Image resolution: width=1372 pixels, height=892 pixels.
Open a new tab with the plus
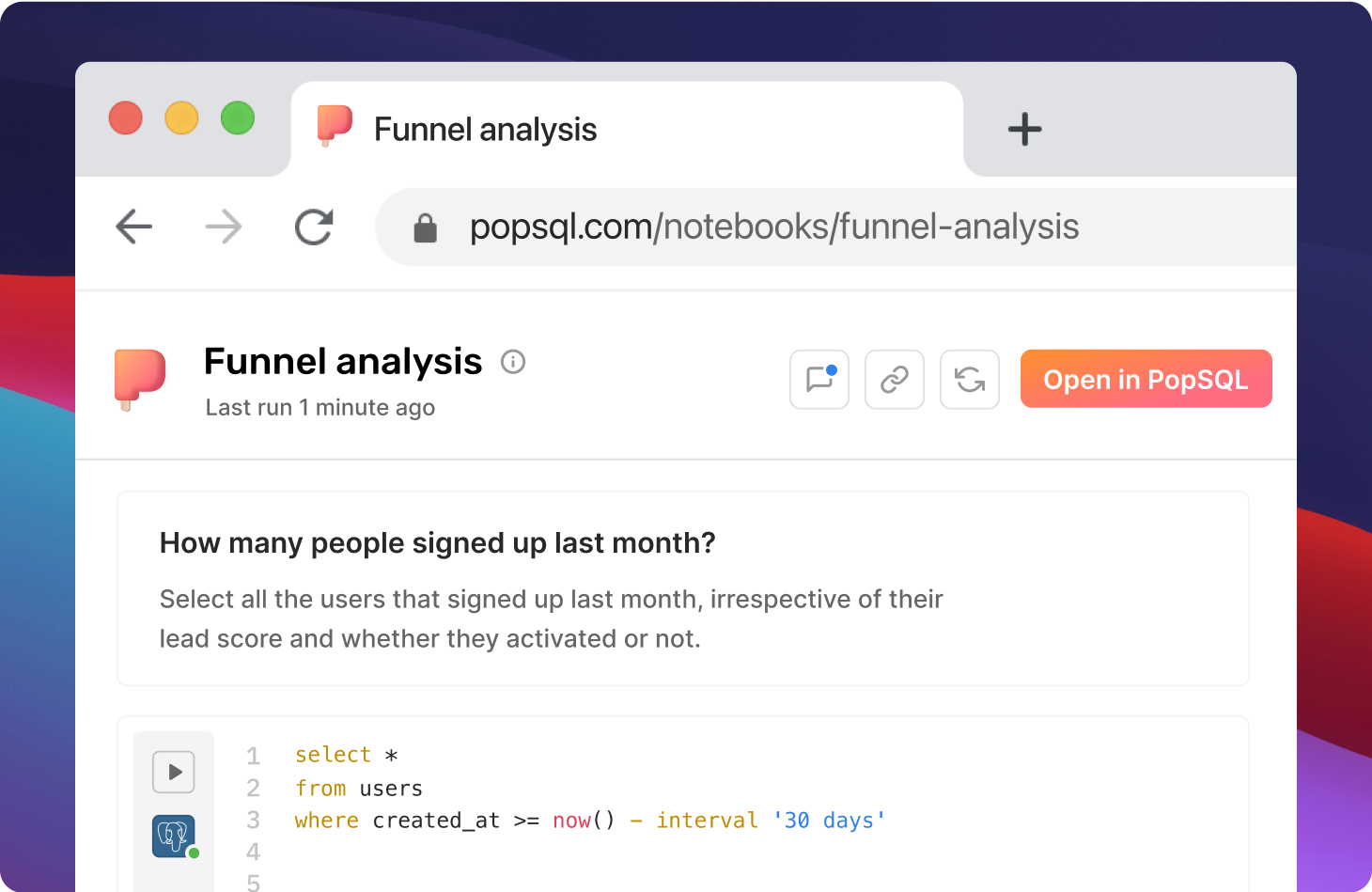1025,130
